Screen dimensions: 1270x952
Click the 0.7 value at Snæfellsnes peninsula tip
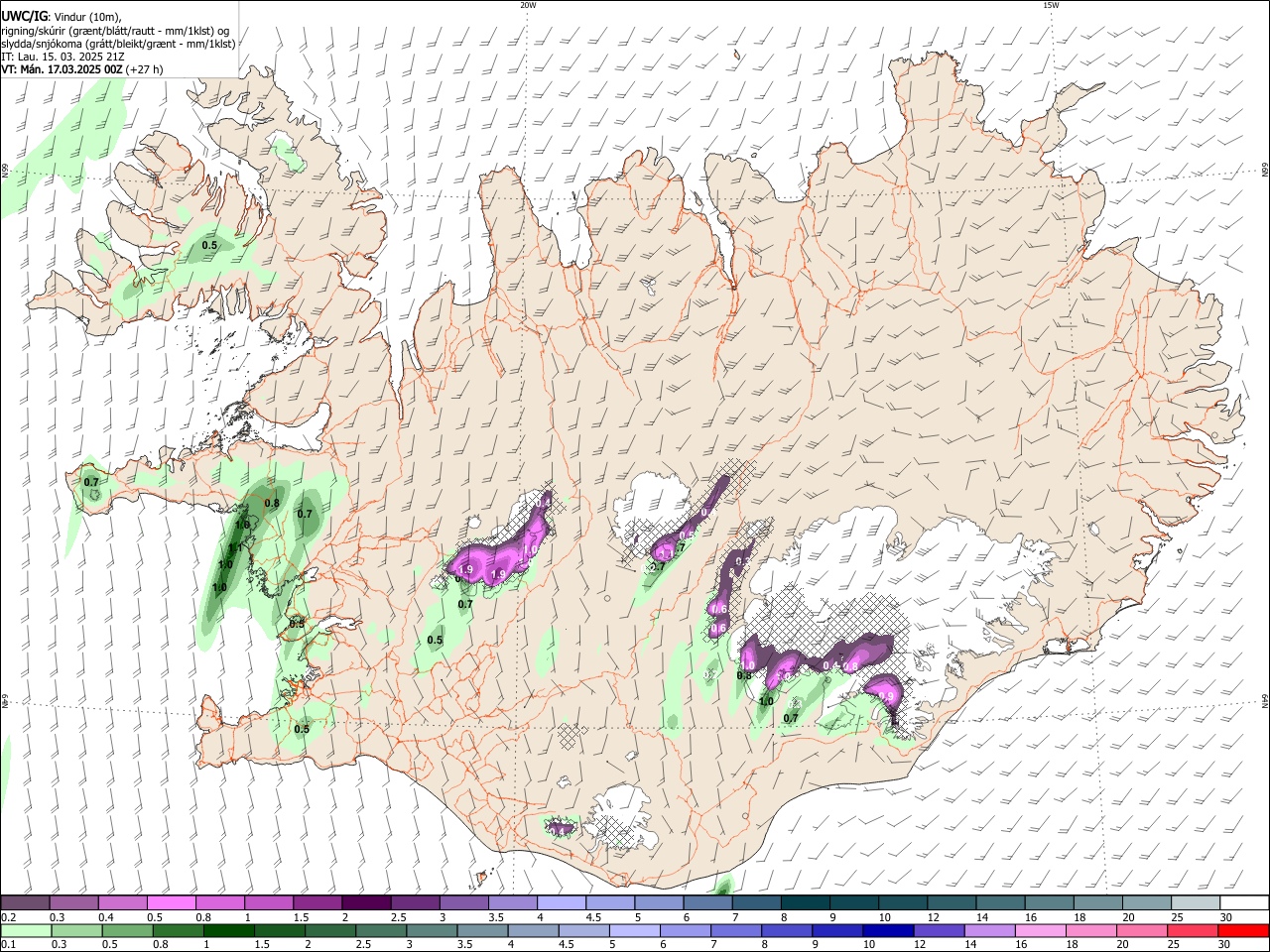tap(91, 482)
